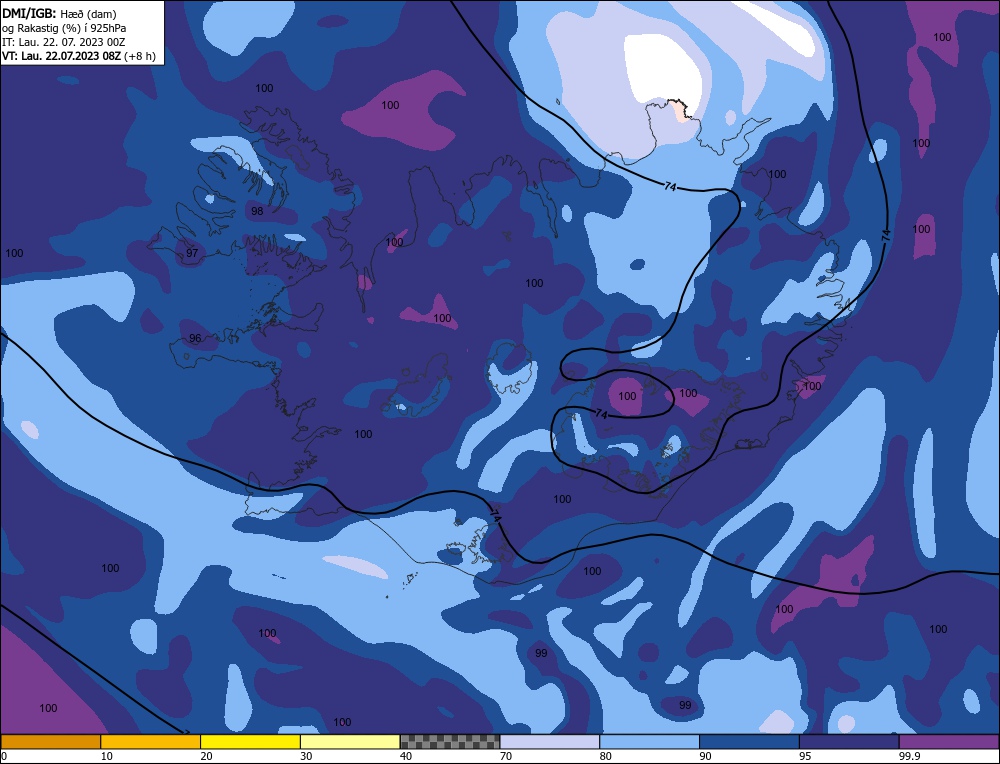Click the "97" humidity value on the map
1000x764 pixels.
tap(192, 254)
